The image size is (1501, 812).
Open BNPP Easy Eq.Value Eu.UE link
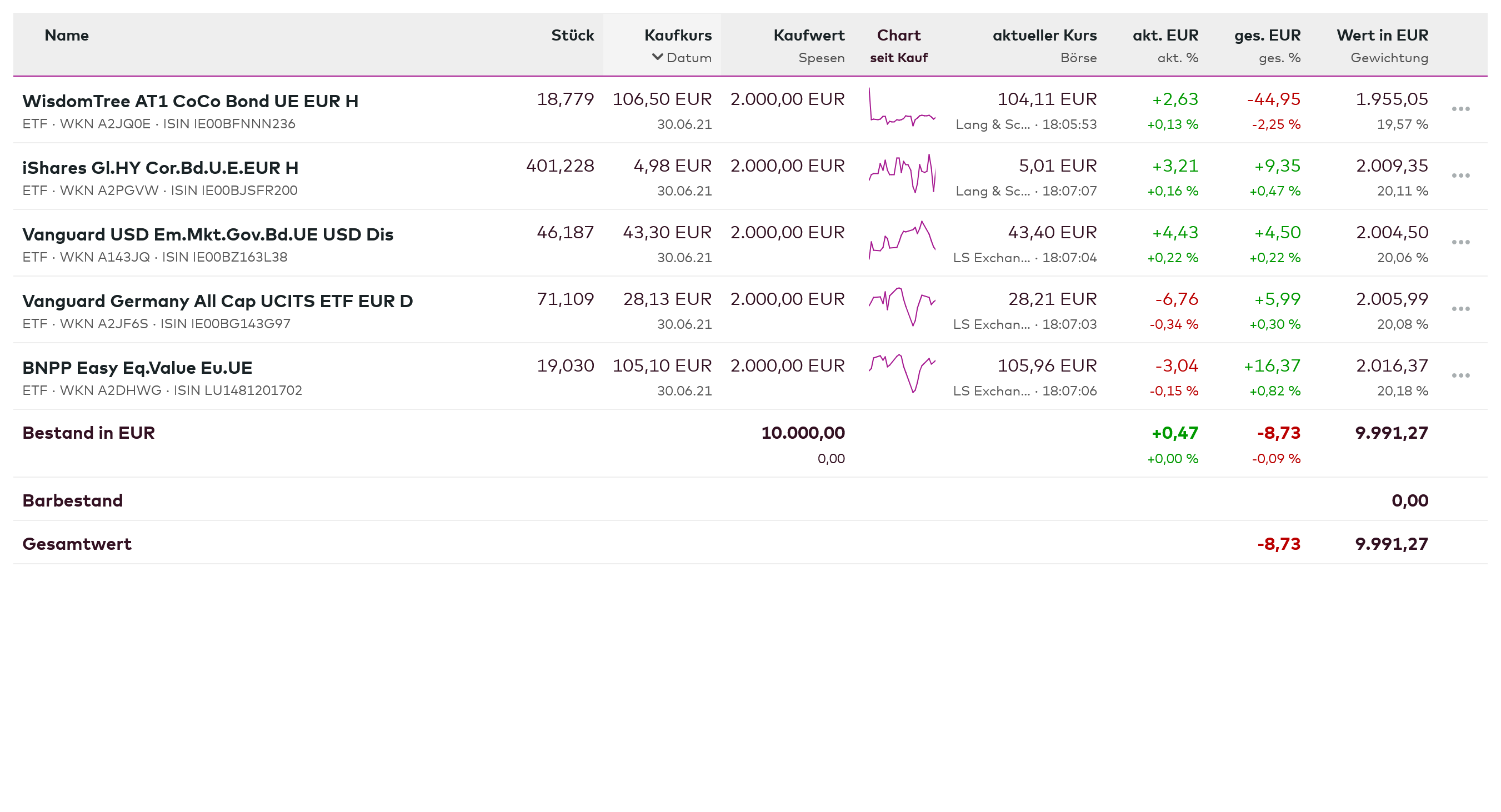137,368
